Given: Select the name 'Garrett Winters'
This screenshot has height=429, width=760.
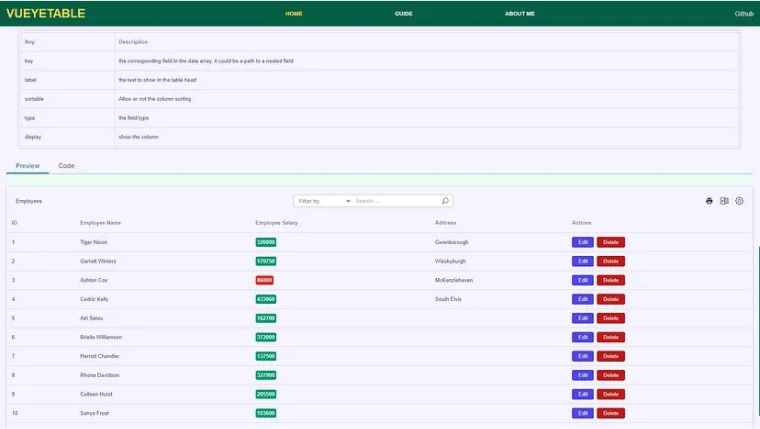Looking at the screenshot, I should [98, 261].
